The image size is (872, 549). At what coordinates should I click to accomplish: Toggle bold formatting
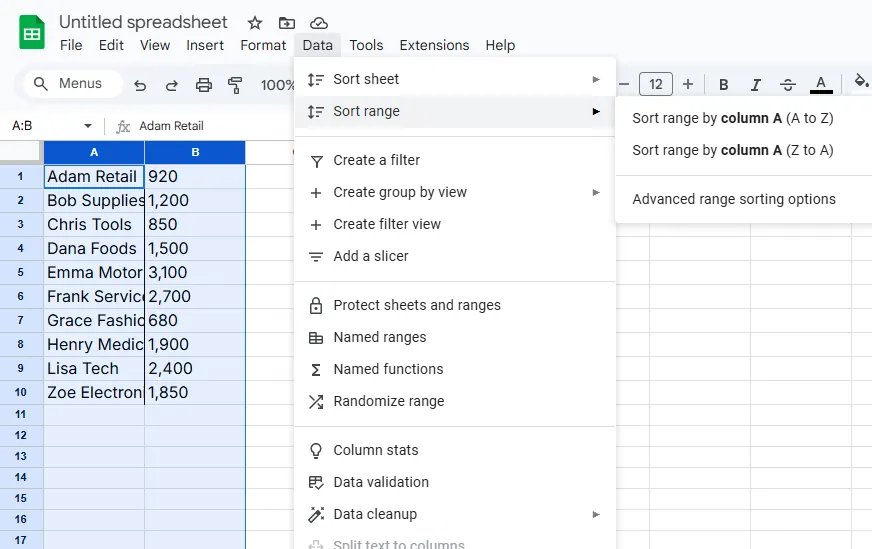click(x=724, y=85)
